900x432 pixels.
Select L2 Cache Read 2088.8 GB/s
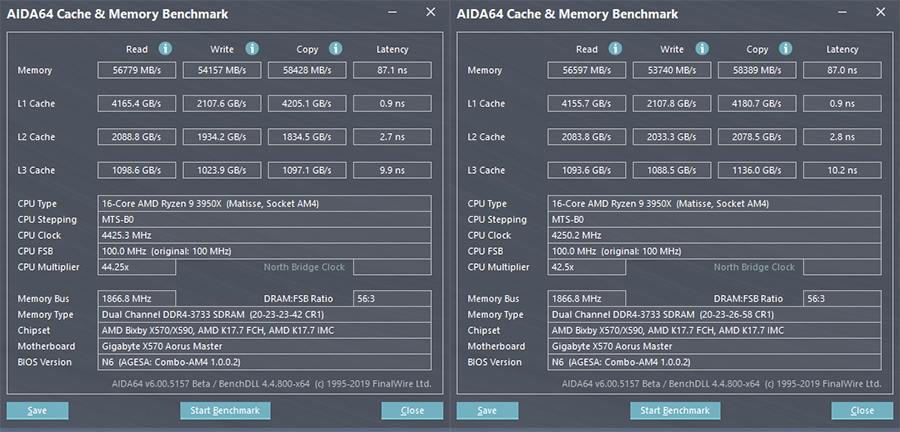click(137, 137)
